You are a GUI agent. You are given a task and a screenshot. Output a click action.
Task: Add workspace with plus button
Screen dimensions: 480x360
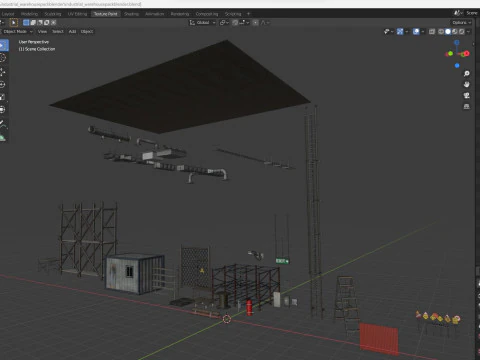pos(248,14)
